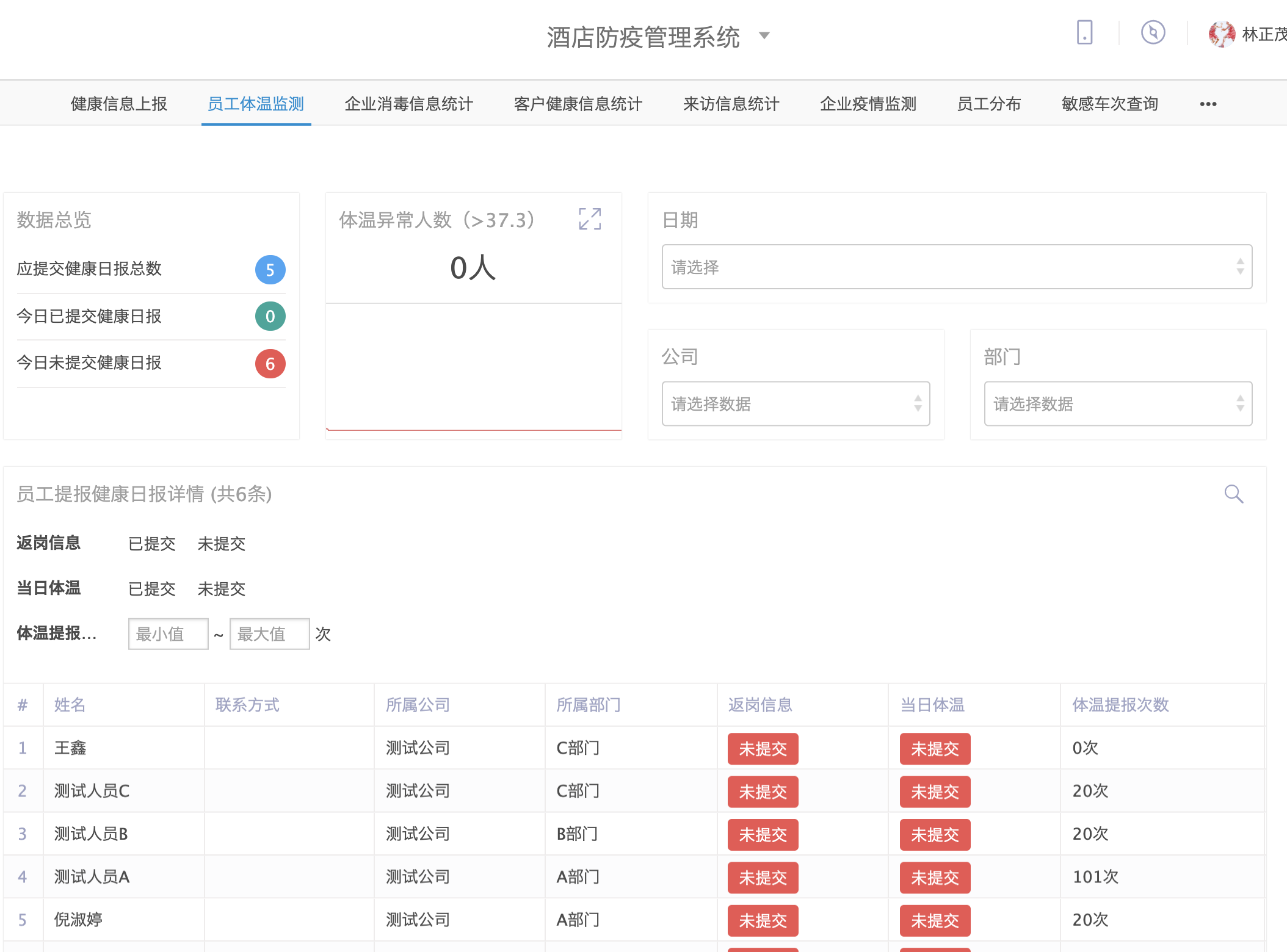Viewport: 1287px width, 952px height.
Task: Click 测试人员B's 当日体温 未提交 tag
Action: click(935, 834)
